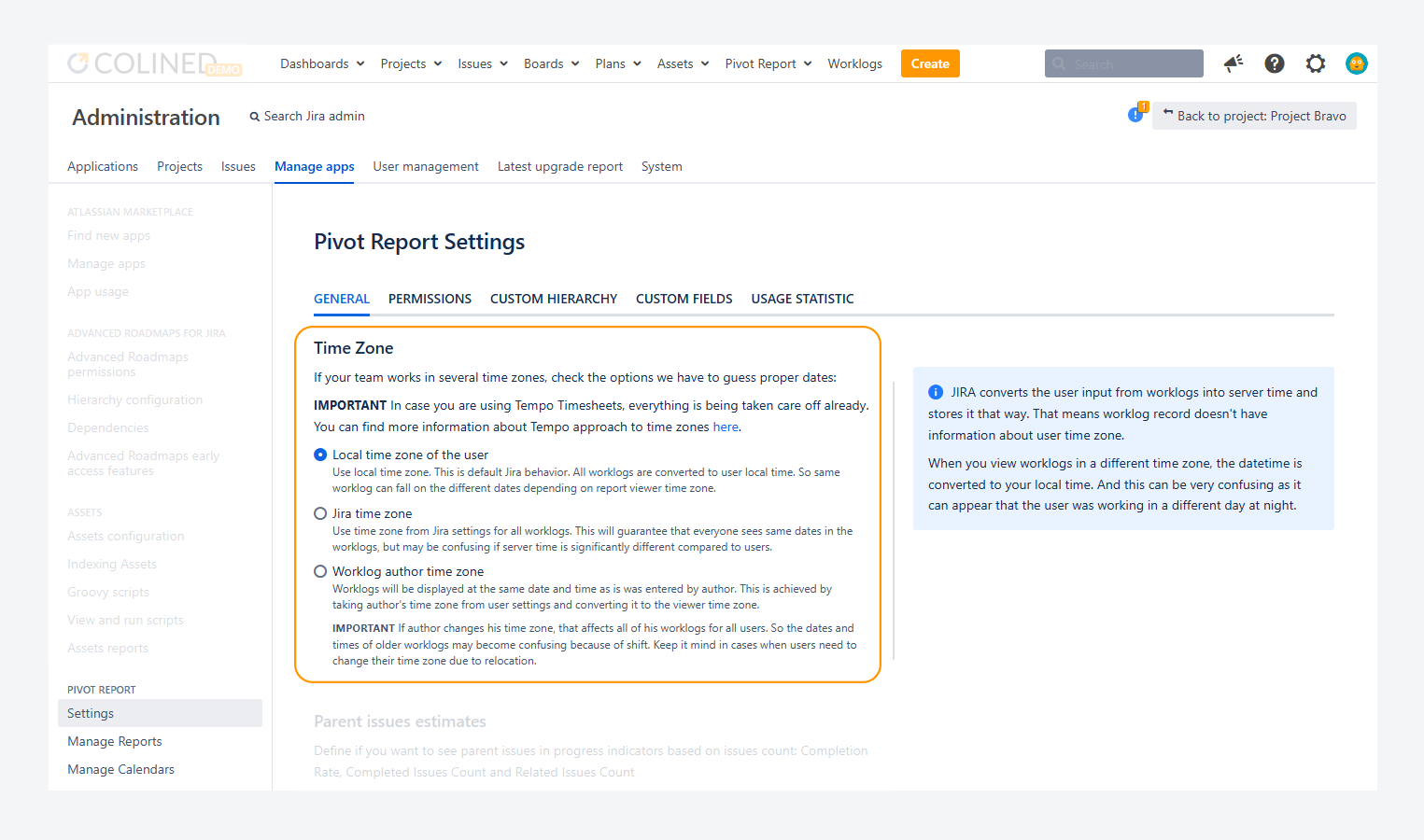Viewport: 1424px width, 840px height.
Task: Open Advanced Roadmaps early access features
Action: point(143,463)
